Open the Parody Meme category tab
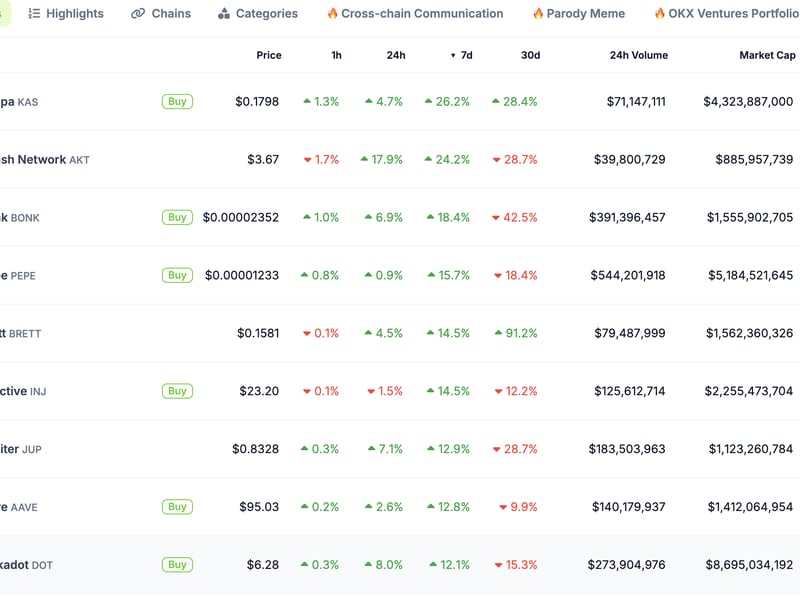Viewport: 800px width, 600px height. 585,14
